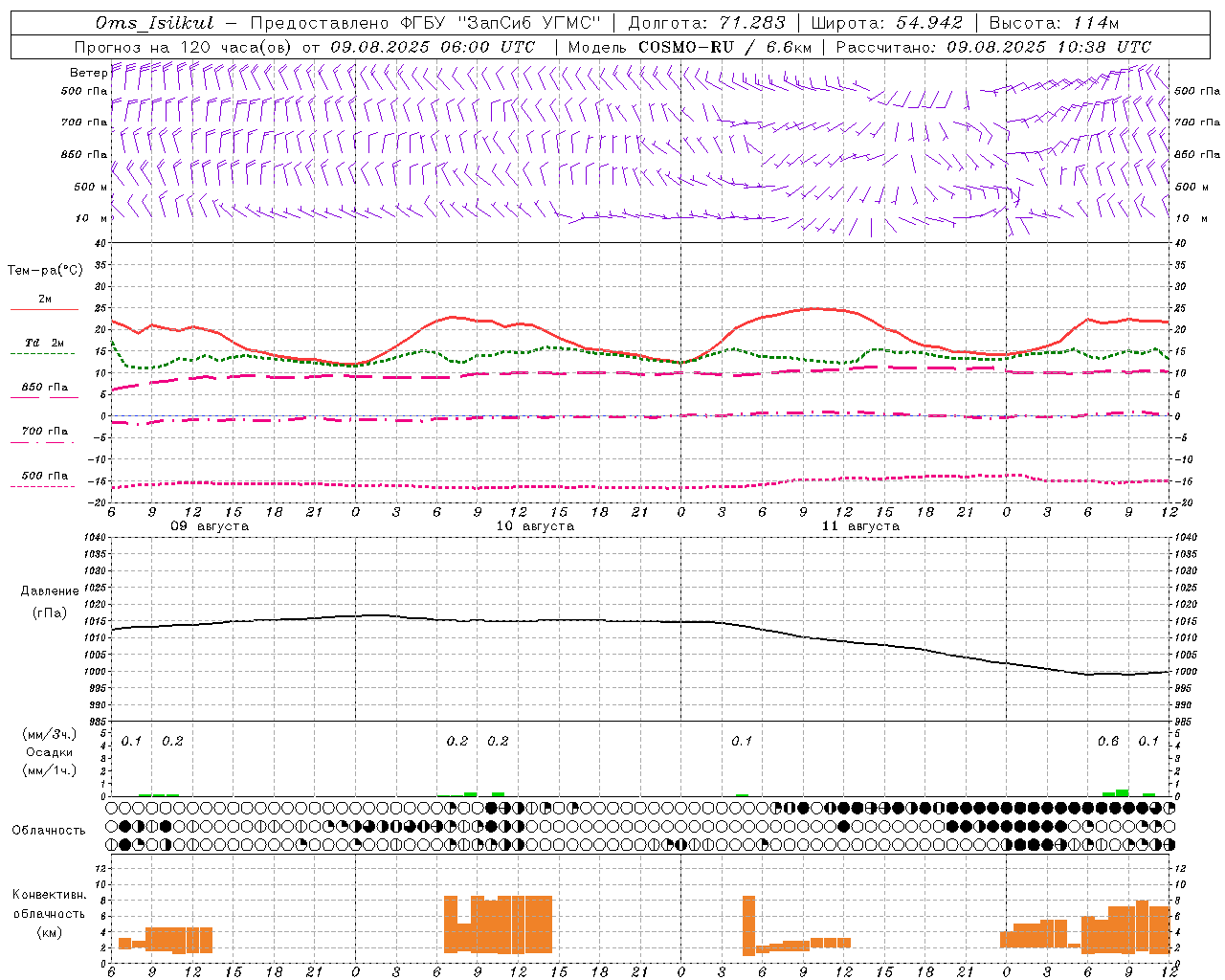
Task: Click the Конвективн. panel label
Action: (49, 895)
